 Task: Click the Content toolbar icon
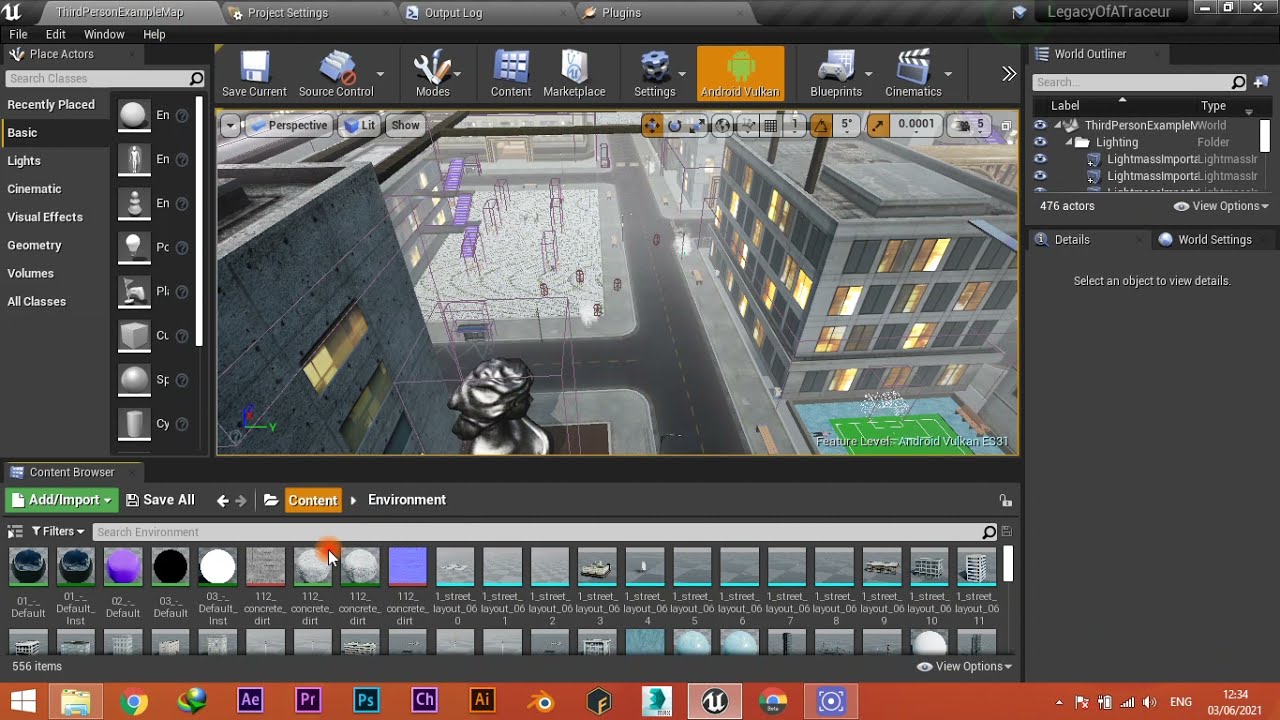(510, 74)
